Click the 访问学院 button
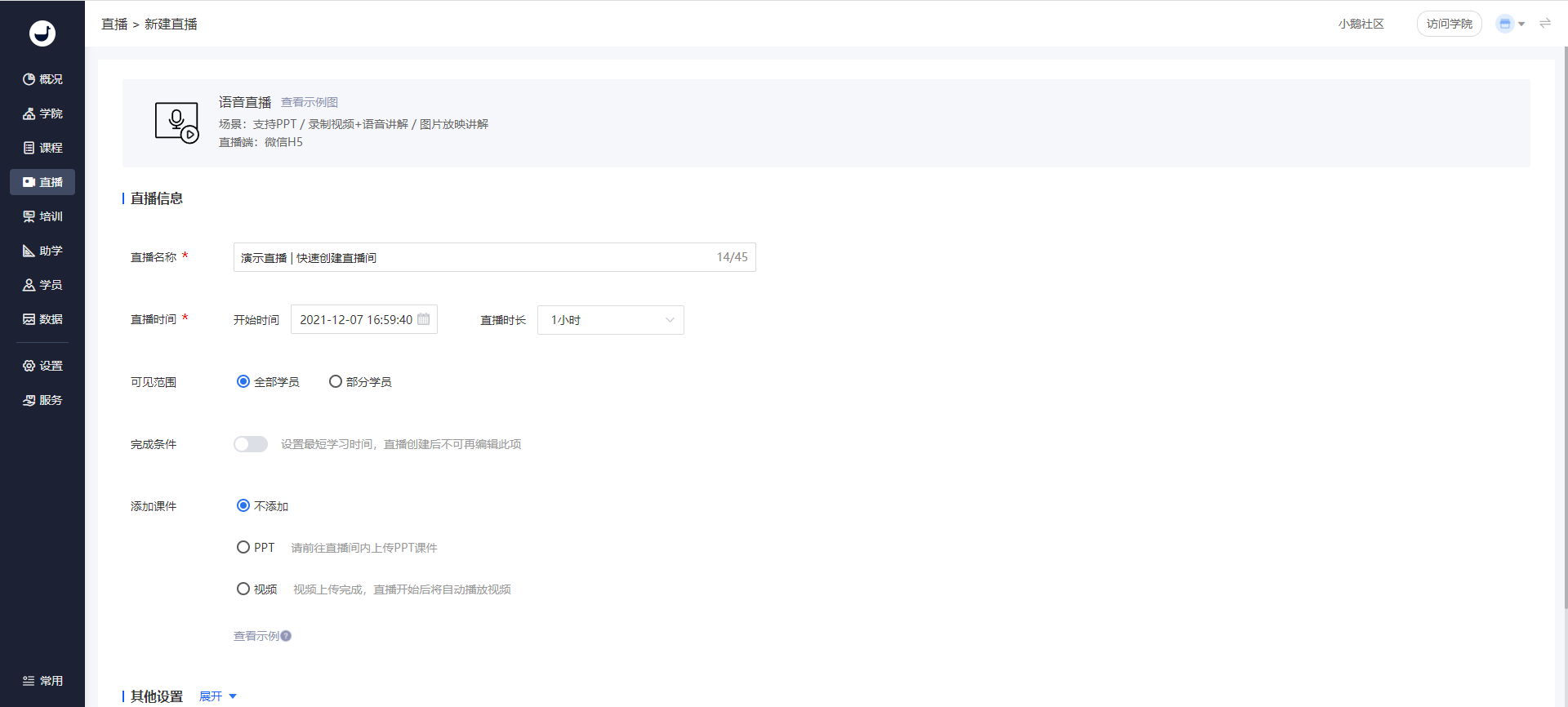 tap(1449, 24)
